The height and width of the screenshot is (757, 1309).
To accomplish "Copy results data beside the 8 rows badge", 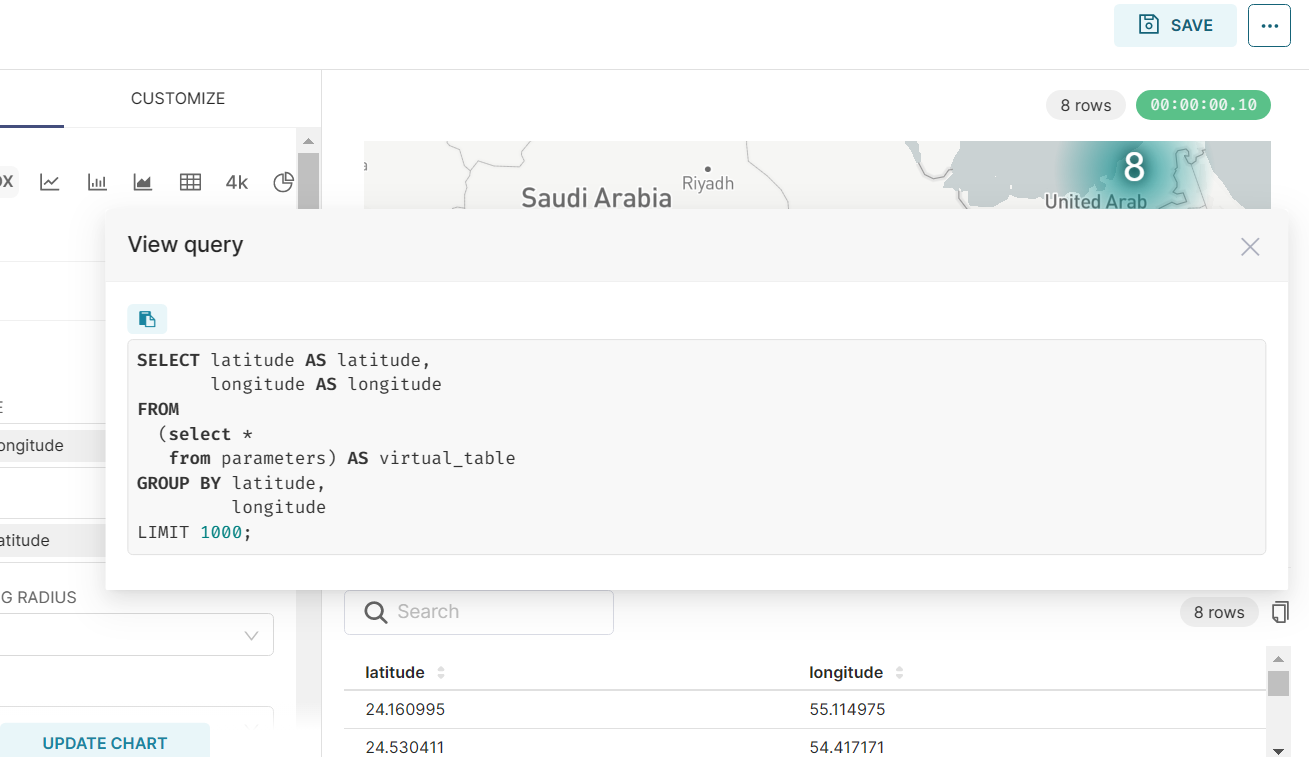I will 1279,611.
